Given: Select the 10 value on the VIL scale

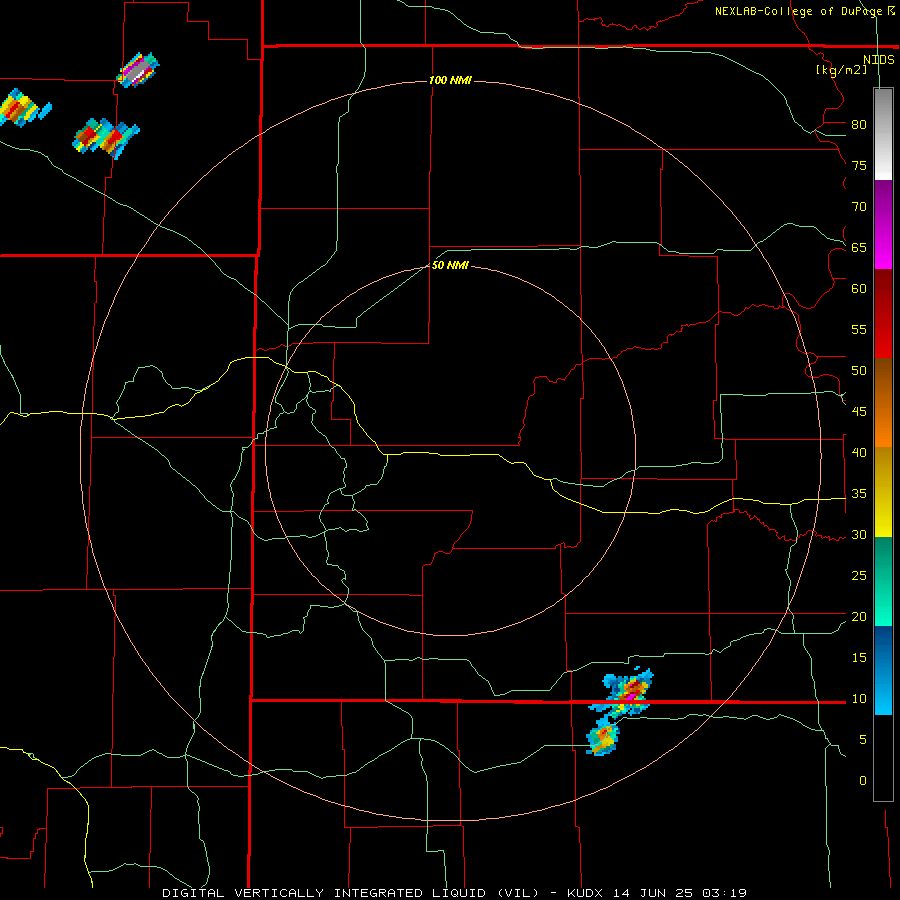Looking at the screenshot, I should (859, 699).
